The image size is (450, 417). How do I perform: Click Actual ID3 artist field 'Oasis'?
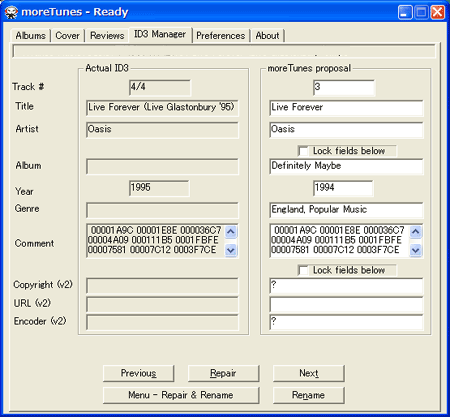click(x=162, y=130)
